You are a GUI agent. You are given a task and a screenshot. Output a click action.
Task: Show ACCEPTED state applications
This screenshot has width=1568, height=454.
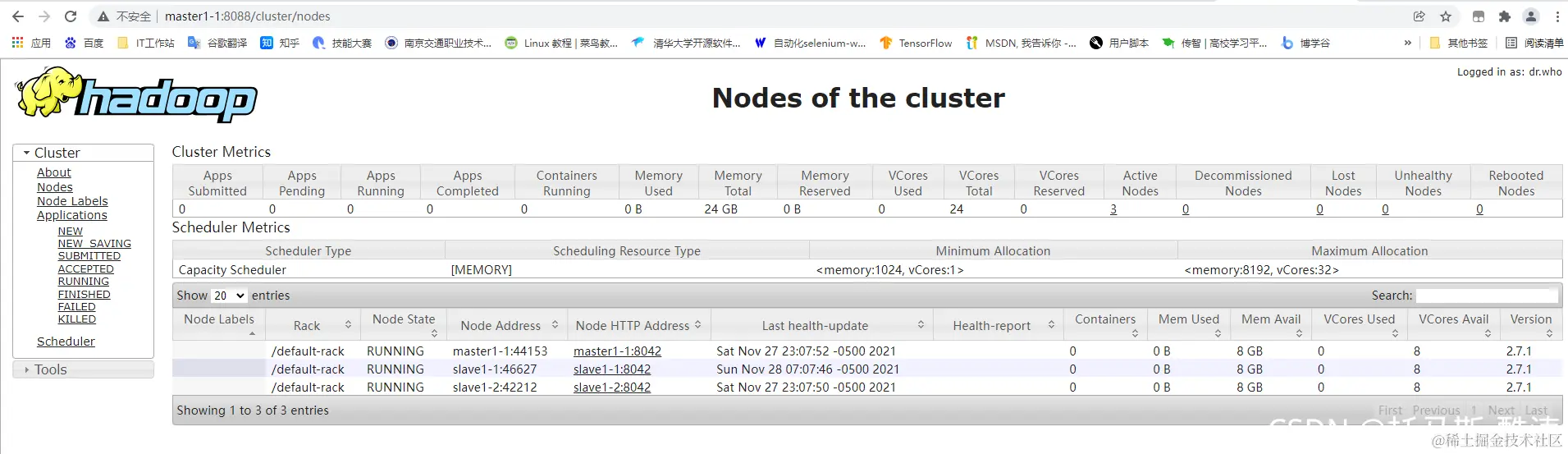click(86, 269)
